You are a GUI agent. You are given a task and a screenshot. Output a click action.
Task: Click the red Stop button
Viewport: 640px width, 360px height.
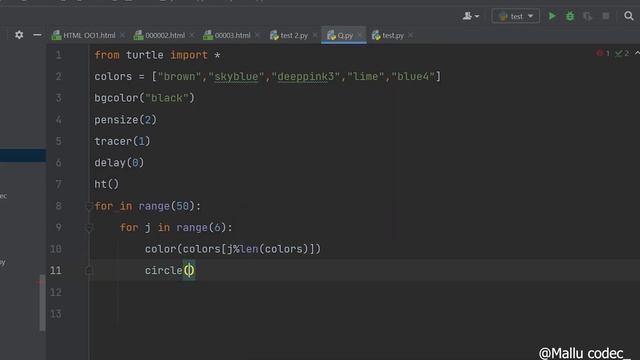click(x=606, y=16)
